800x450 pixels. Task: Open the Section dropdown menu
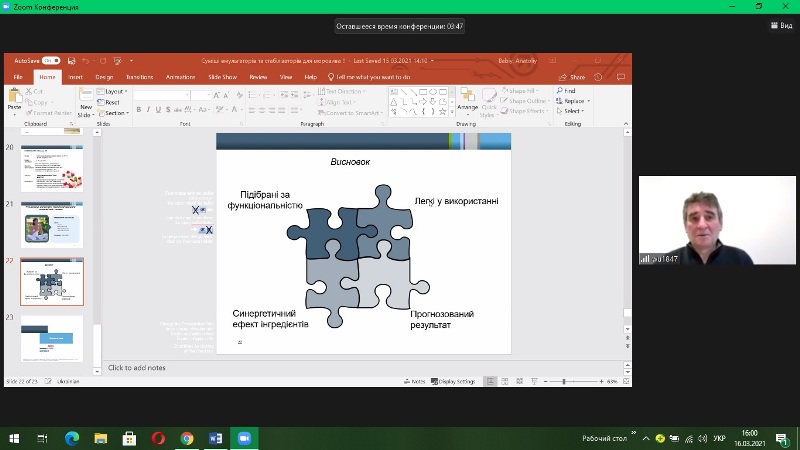point(115,113)
